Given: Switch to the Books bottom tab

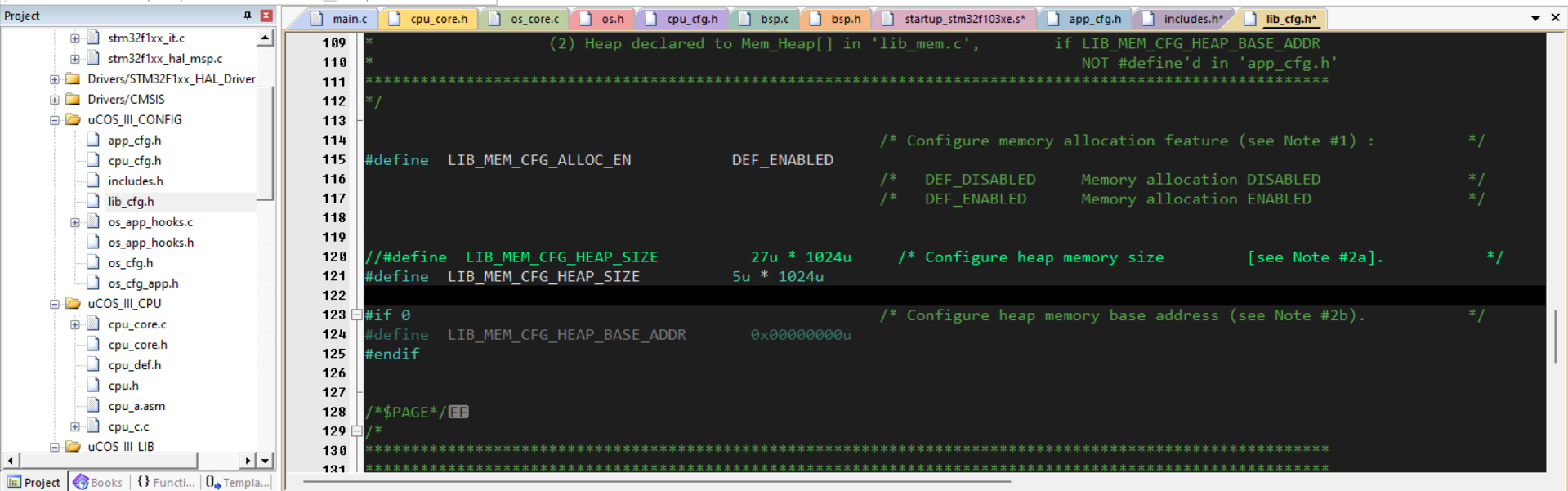Looking at the screenshot, I should [x=98, y=482].
